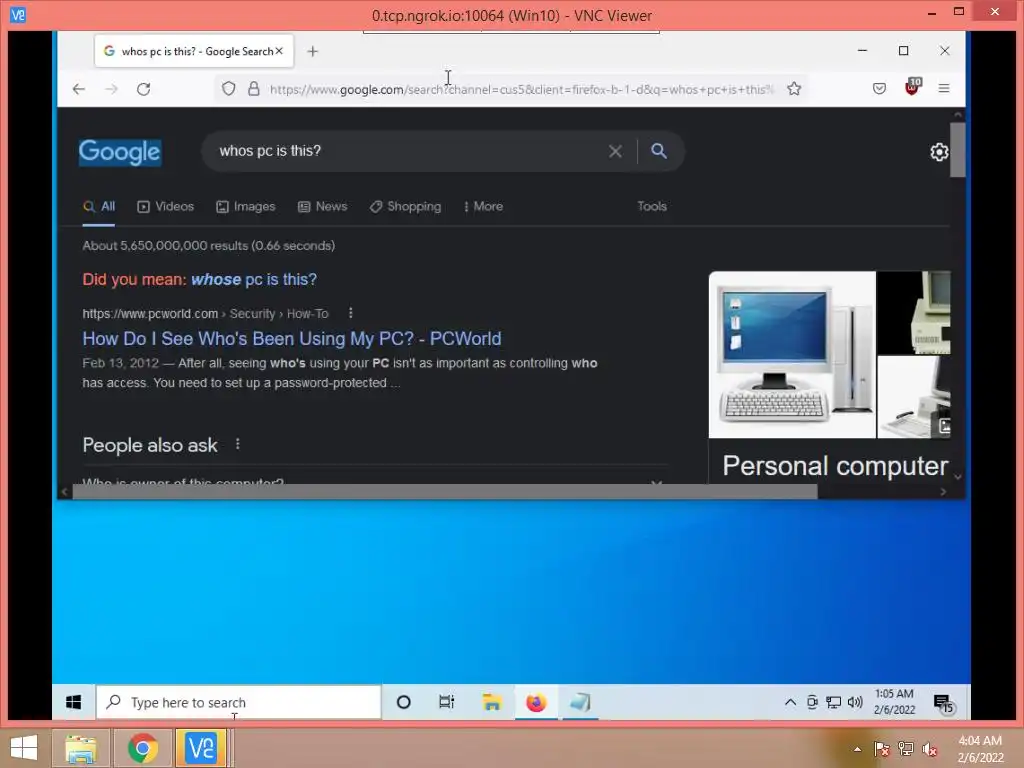Open a new Firefox tab

pos(313,51)
